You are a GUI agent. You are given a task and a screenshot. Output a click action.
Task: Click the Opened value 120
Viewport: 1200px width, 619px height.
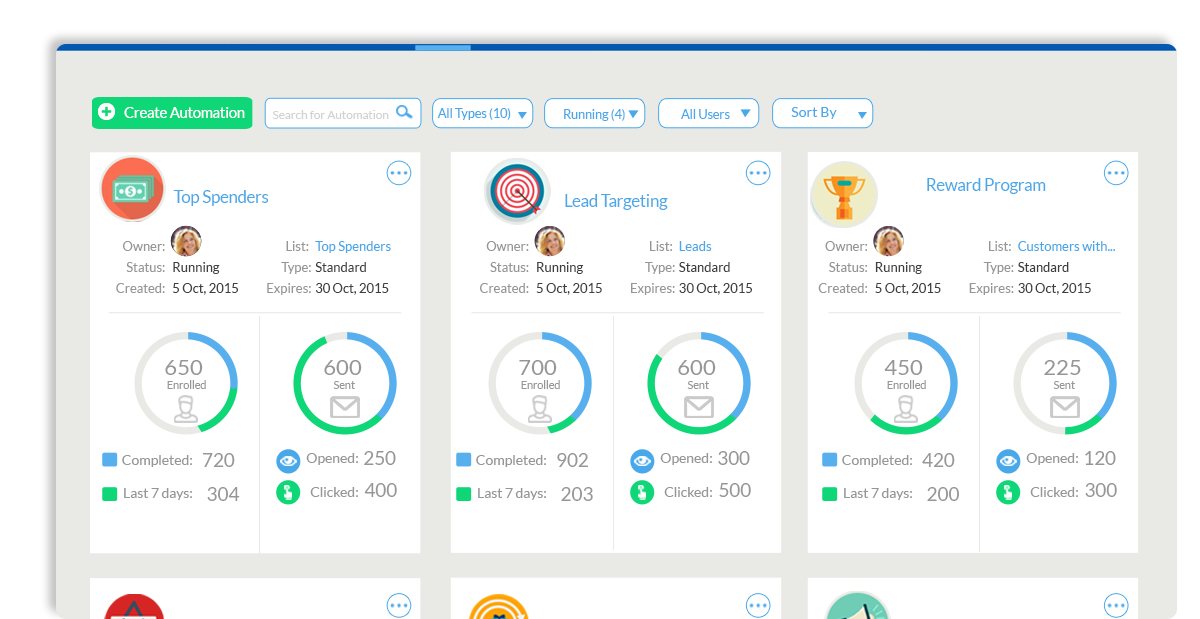[x=1100, y=459]
